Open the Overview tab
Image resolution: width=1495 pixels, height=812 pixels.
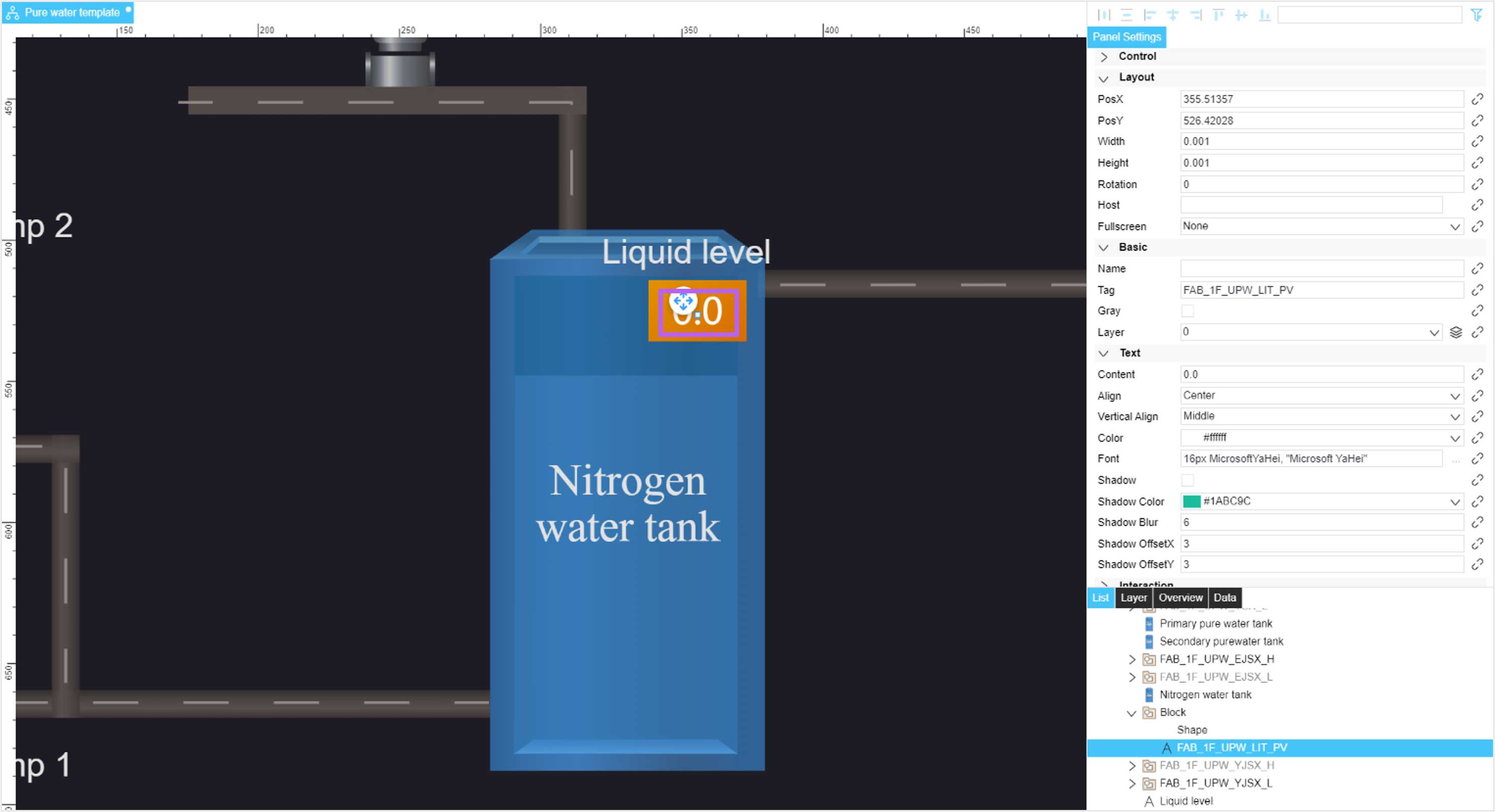click(x=1180, y=598)
